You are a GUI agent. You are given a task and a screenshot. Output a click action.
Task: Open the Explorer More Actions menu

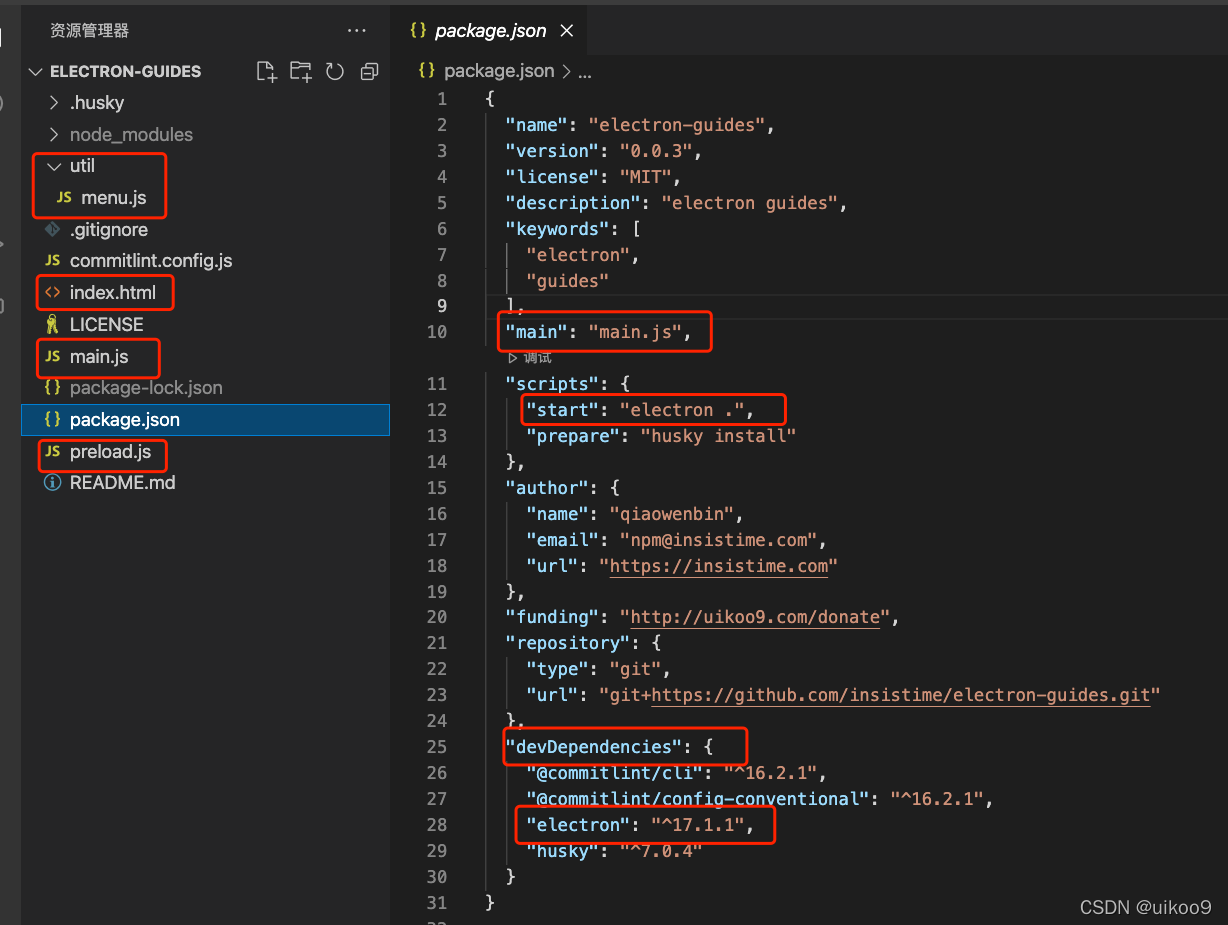coord(357,30)
